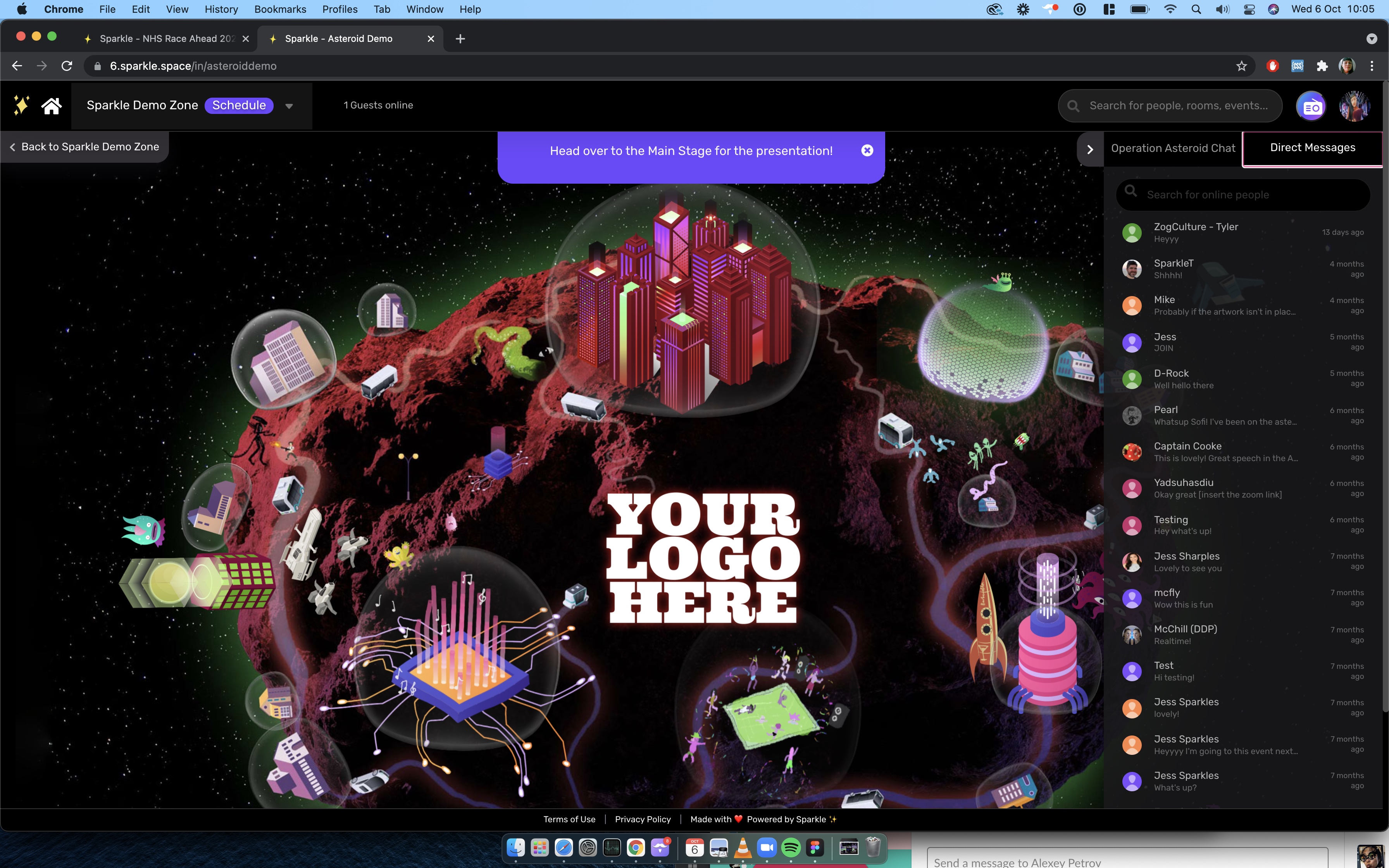The width and height of the screenshot is (1389, 868).
Task: Focus the people, rooms, events search box
Action: coord(1170,106)
